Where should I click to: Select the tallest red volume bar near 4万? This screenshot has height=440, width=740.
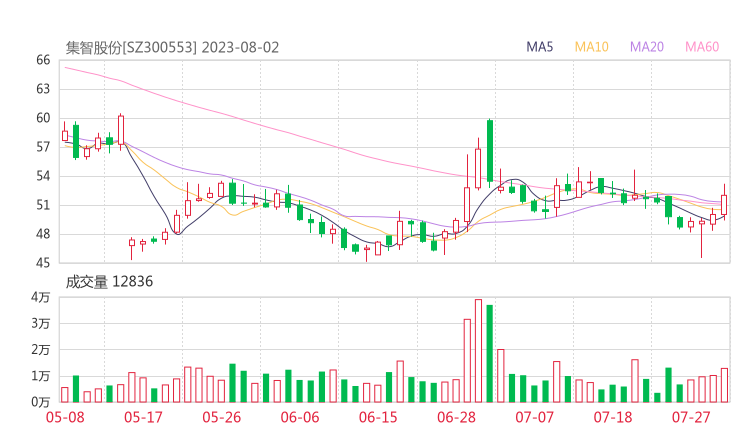478,351
